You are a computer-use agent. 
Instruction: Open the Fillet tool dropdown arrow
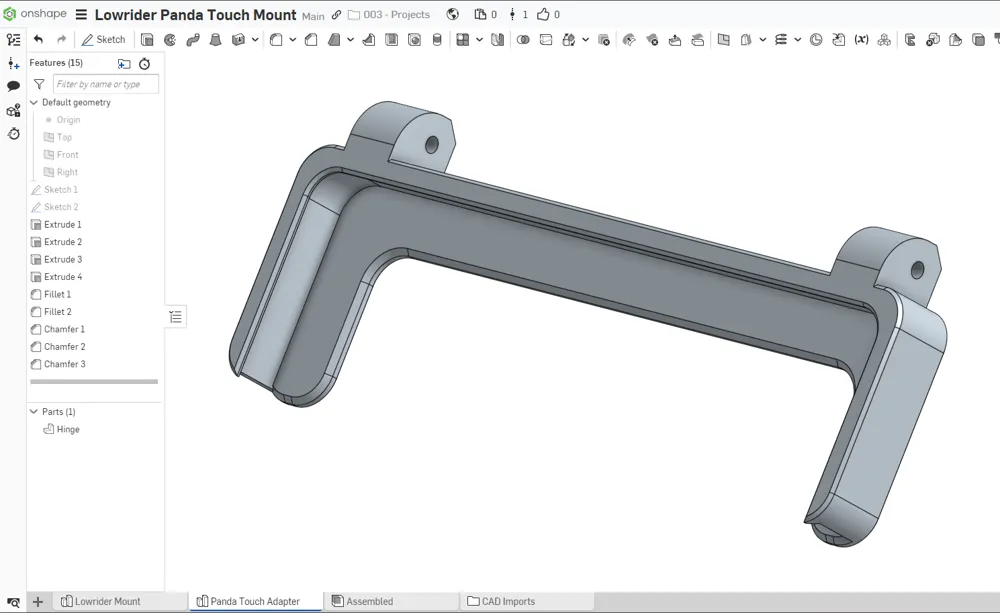click(x=292, y=40)
